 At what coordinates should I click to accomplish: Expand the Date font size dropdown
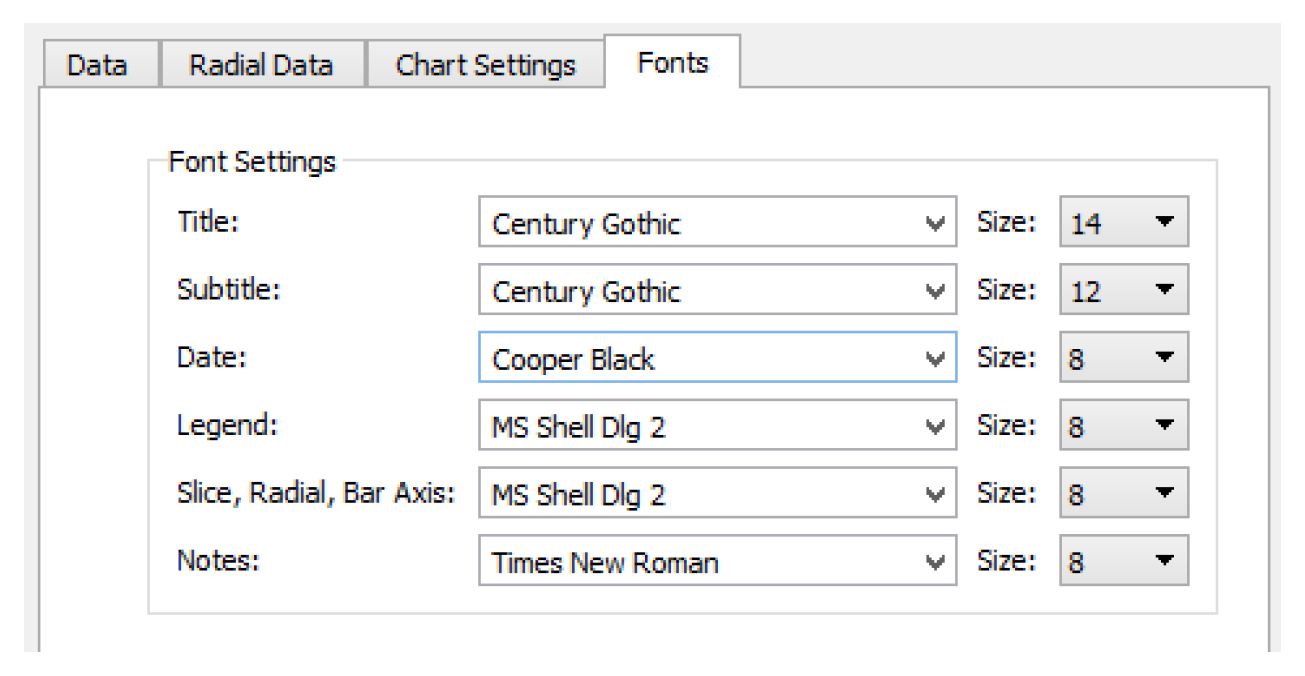pyautogui.click(x=1123, y=359)
